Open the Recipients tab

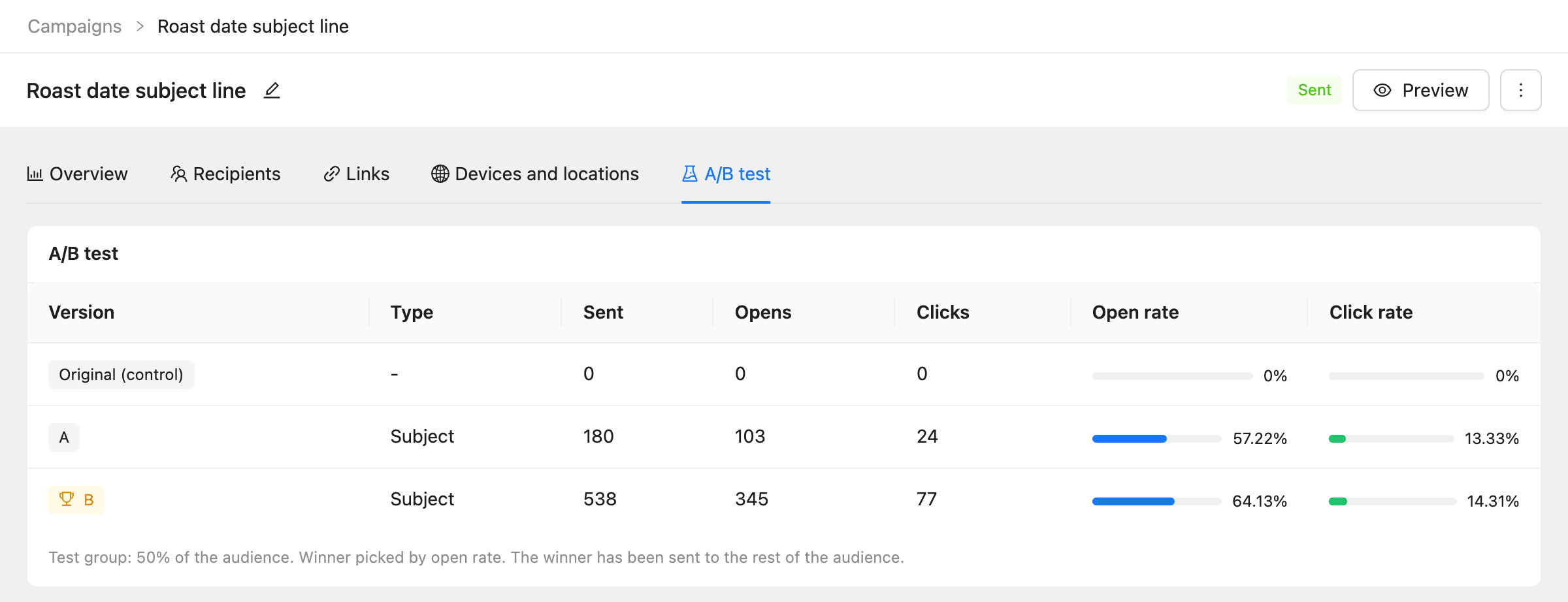pos(225,174)
